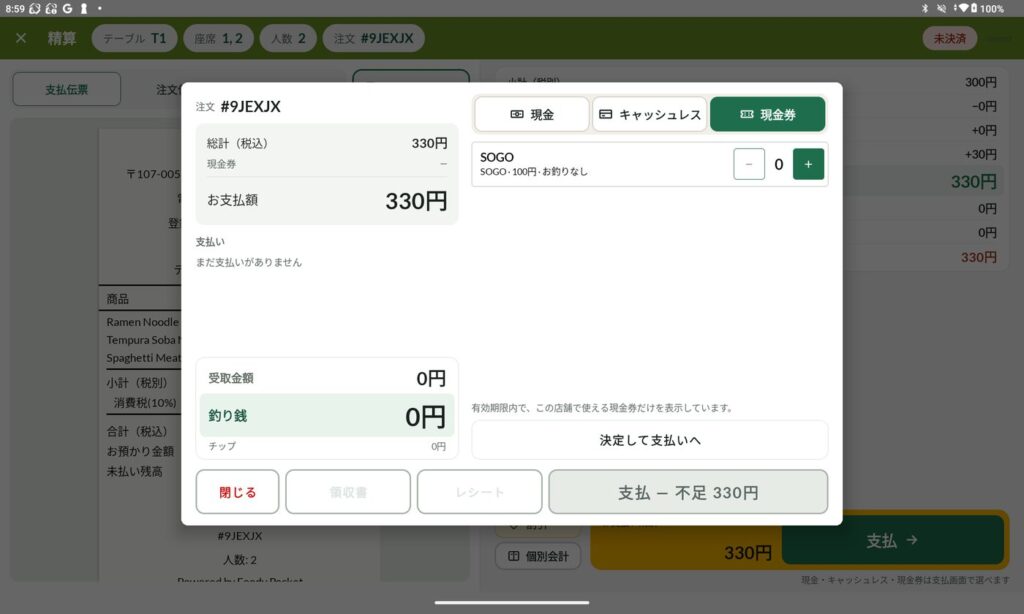Click the SOGO voucher quantity value 0
The height and width of the screenshot is (614, 1024).
pos(778,165)
